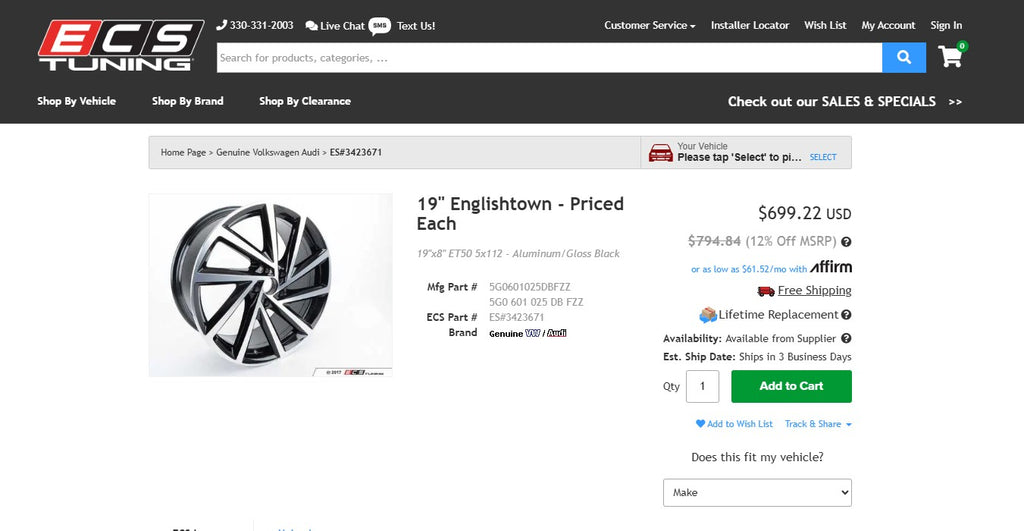The width and height of the screenshot is (1024, 531).
Task: Open Shop By Brand menu
Action: (187, 101)
